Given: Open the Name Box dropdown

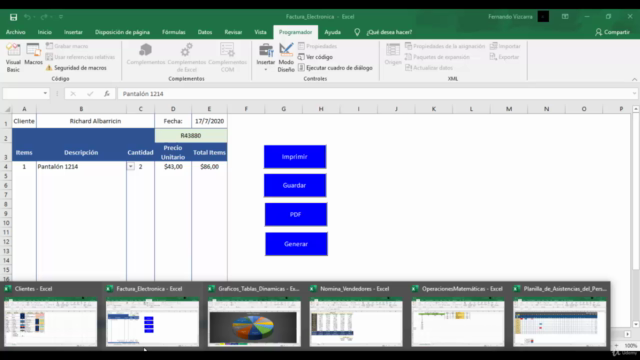Looking at the screenshot, I should pos(45,93).
